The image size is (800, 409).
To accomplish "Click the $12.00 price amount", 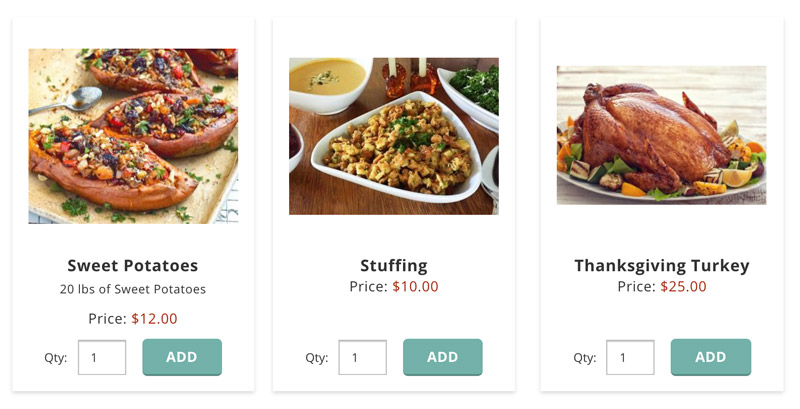I will (x=154, y=319).
